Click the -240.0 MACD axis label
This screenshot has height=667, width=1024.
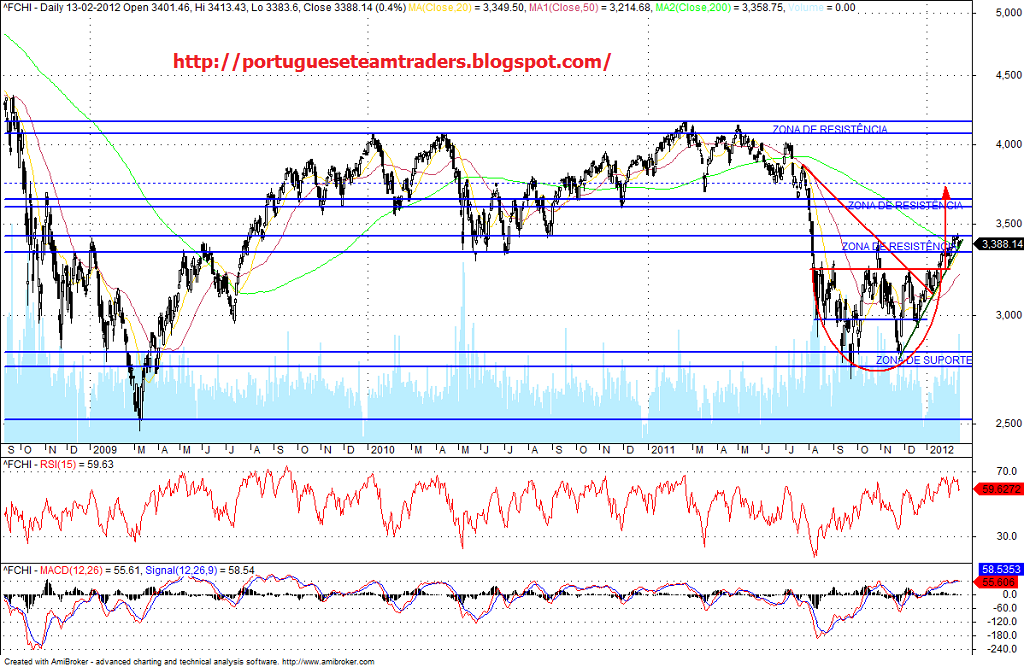pos(1003,649)
